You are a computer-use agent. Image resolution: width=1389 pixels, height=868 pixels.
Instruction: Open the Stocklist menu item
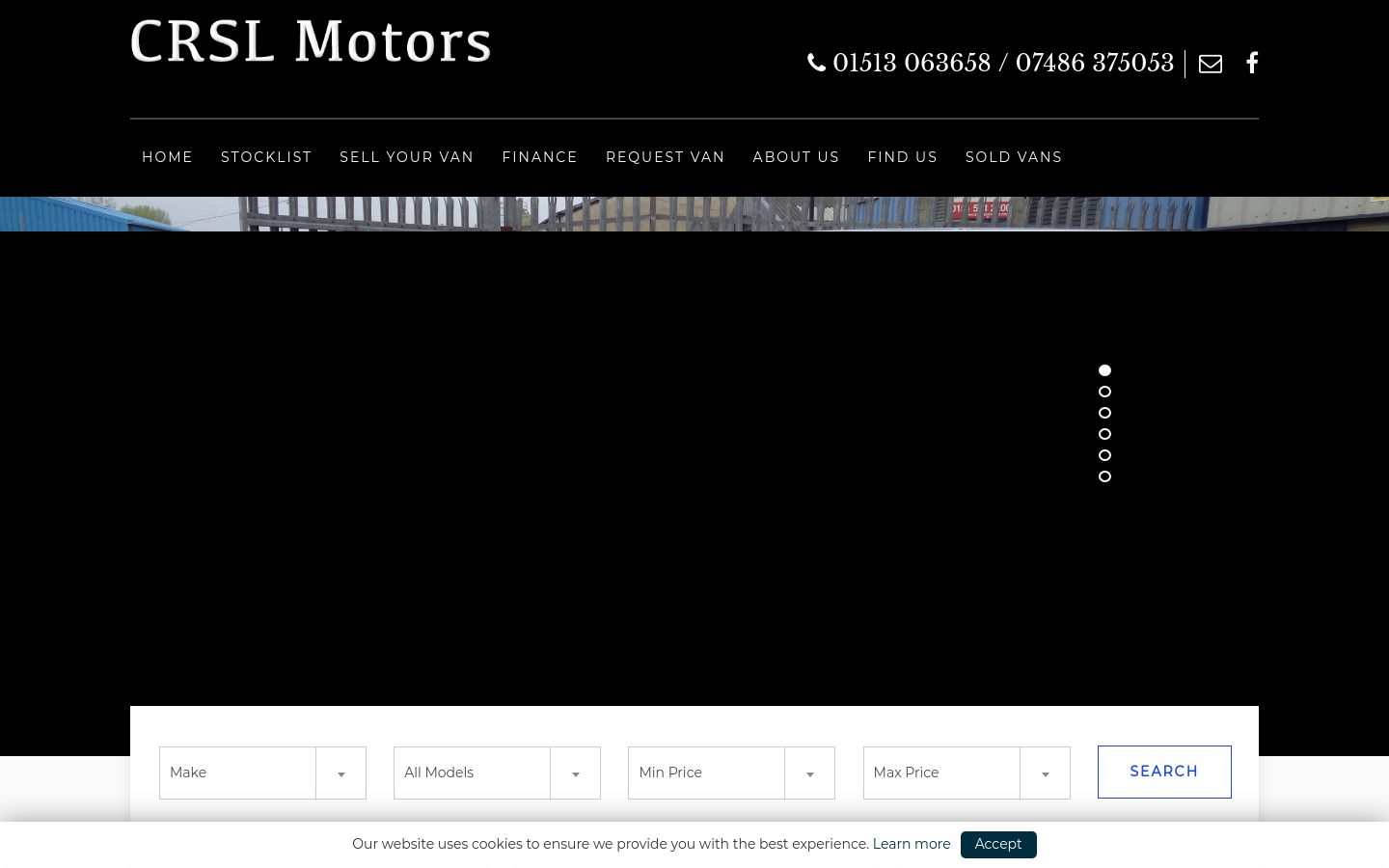(x=266, y=157)
